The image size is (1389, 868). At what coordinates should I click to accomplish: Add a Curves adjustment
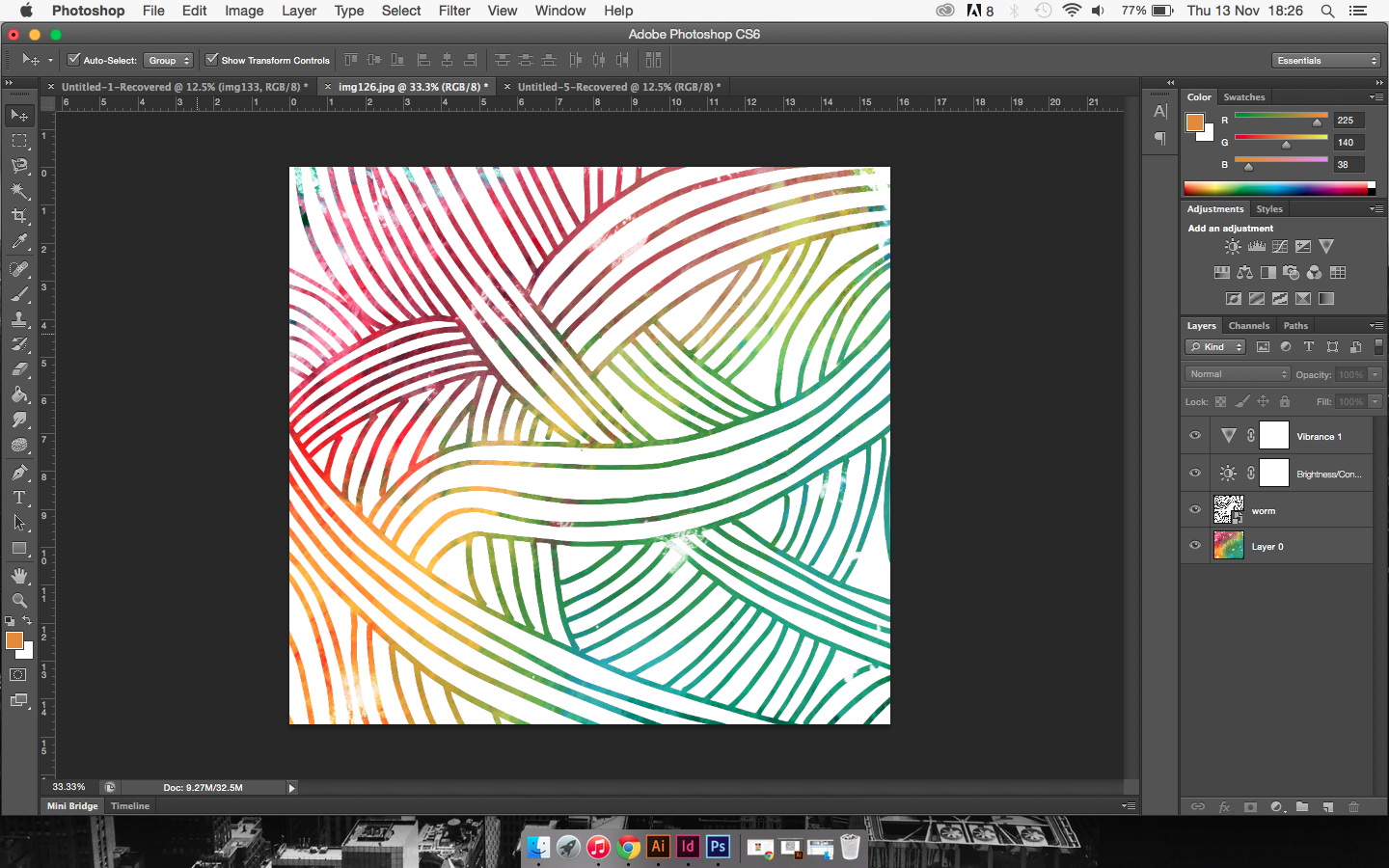click(x=1280, y=247)
